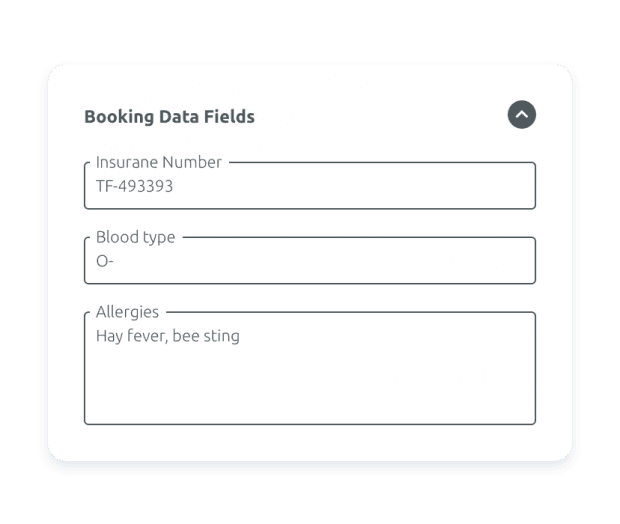
Task: Click the circular chevron-up icon
Action: pos(522,115)
